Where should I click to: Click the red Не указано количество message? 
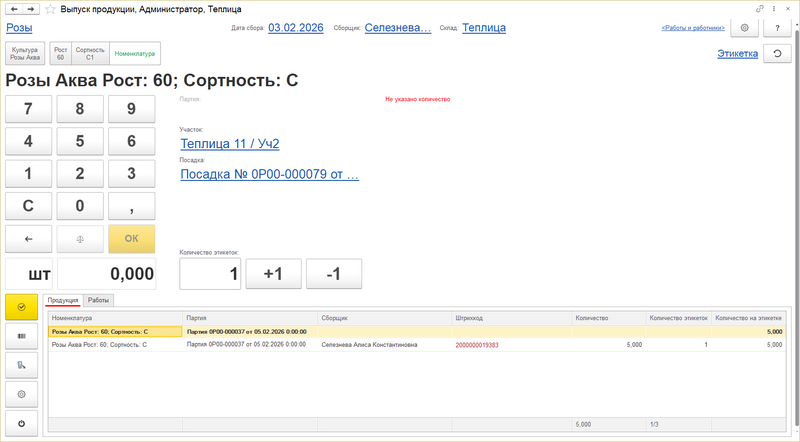tap(417, 100)
